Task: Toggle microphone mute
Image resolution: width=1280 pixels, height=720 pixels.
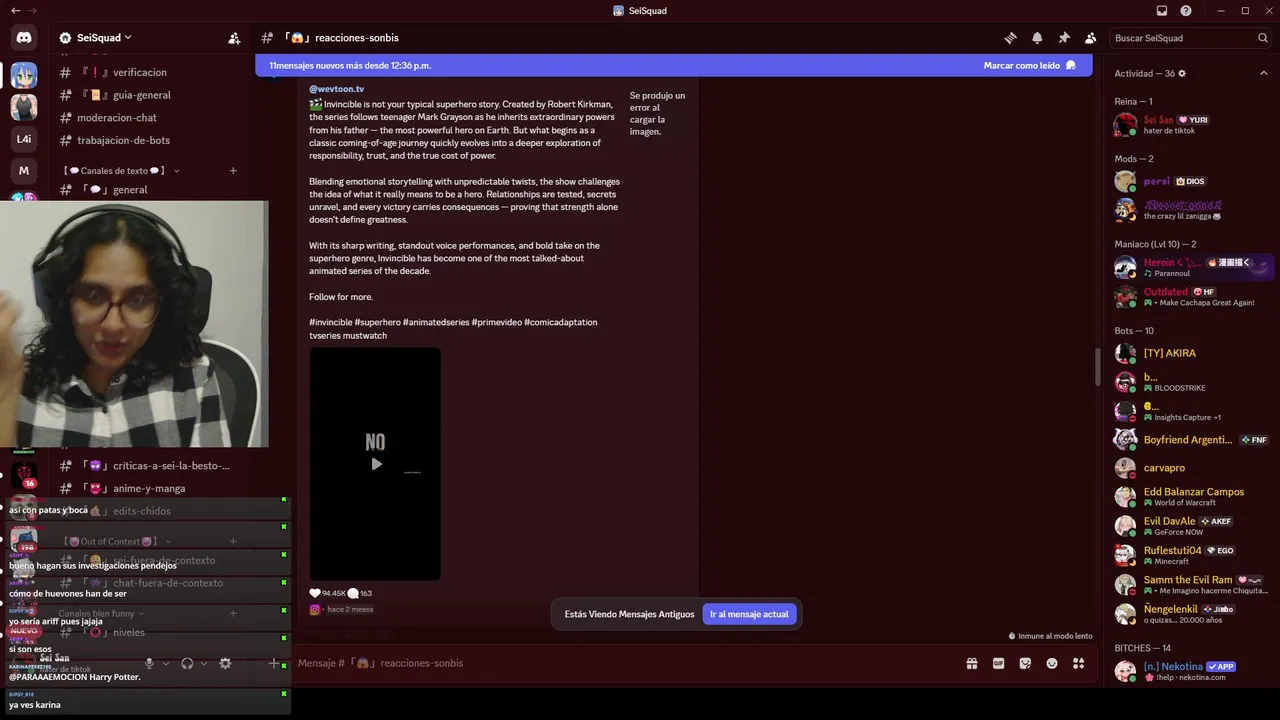Action: click(x=149, y=663)
